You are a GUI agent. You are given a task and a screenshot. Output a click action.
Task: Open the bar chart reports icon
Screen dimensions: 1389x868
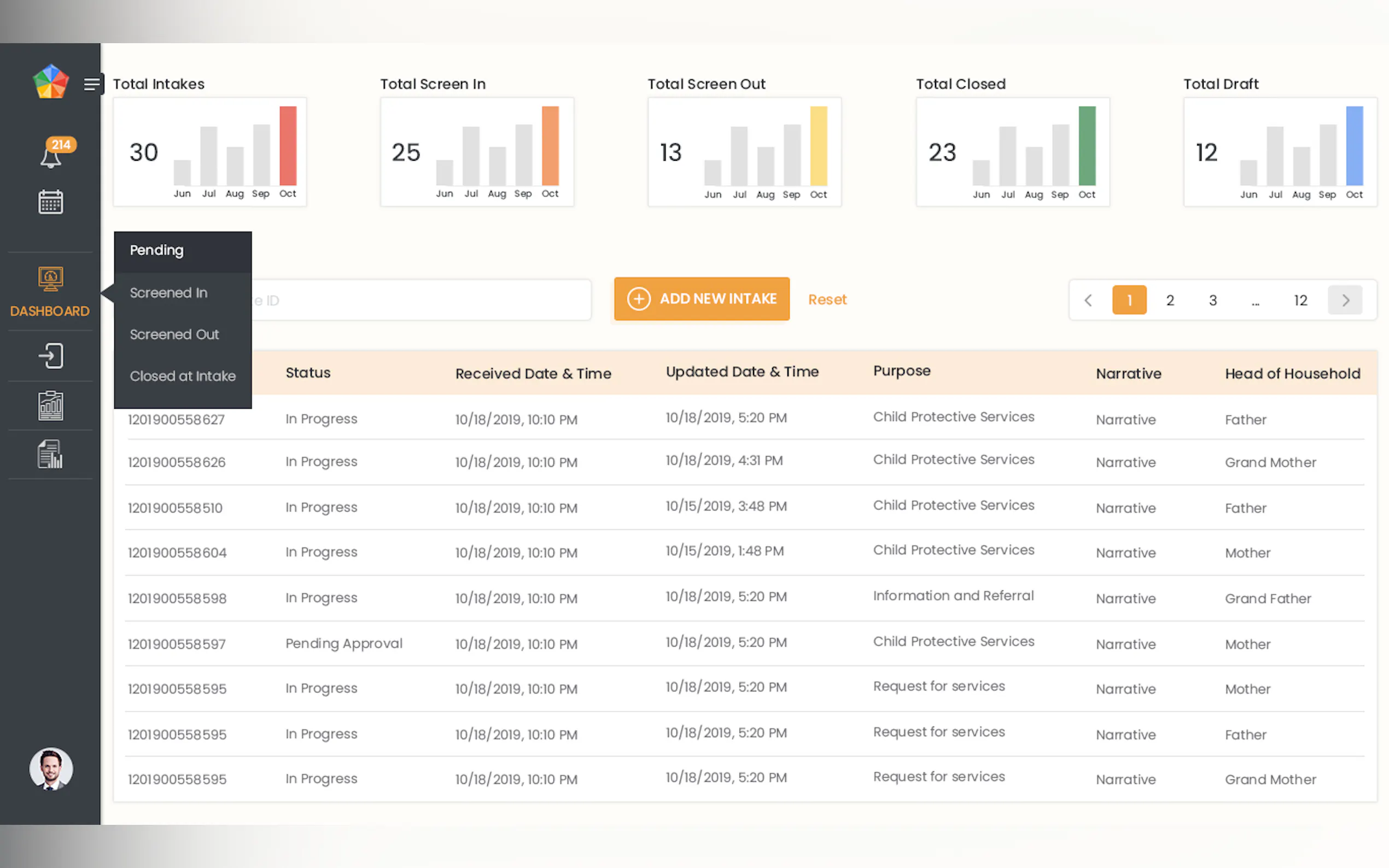coord(50,406)
